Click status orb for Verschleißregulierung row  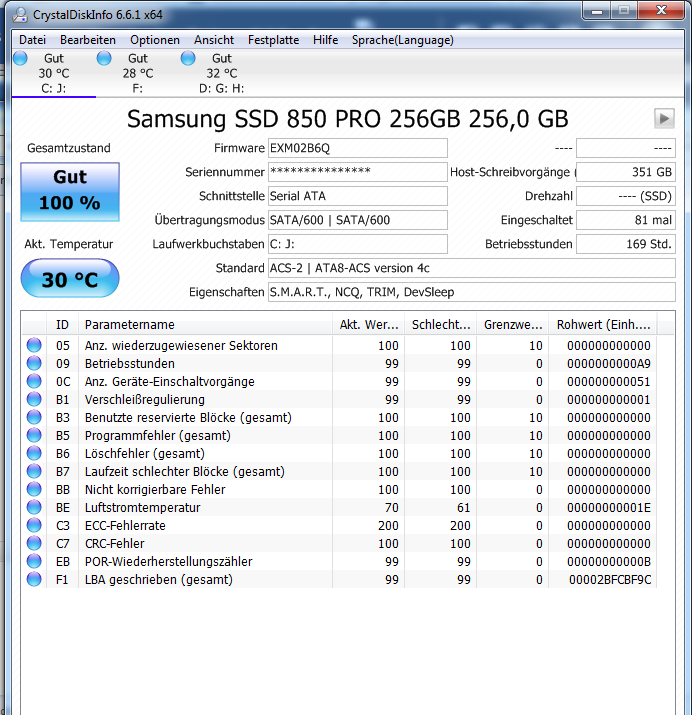[34, 399]
